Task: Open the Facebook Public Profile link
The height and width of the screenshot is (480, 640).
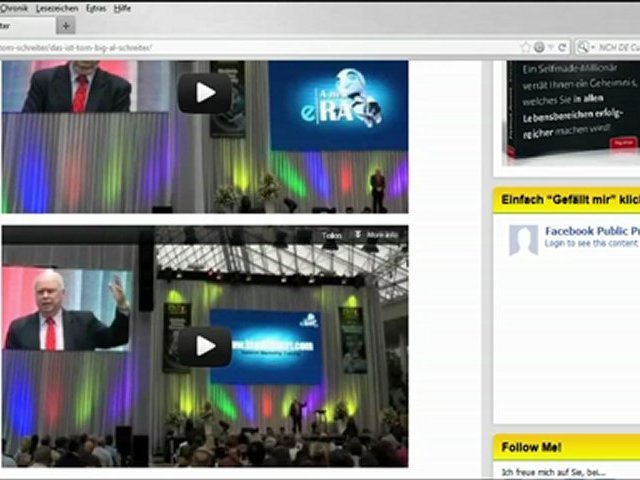Action: [x=590, y=231]
